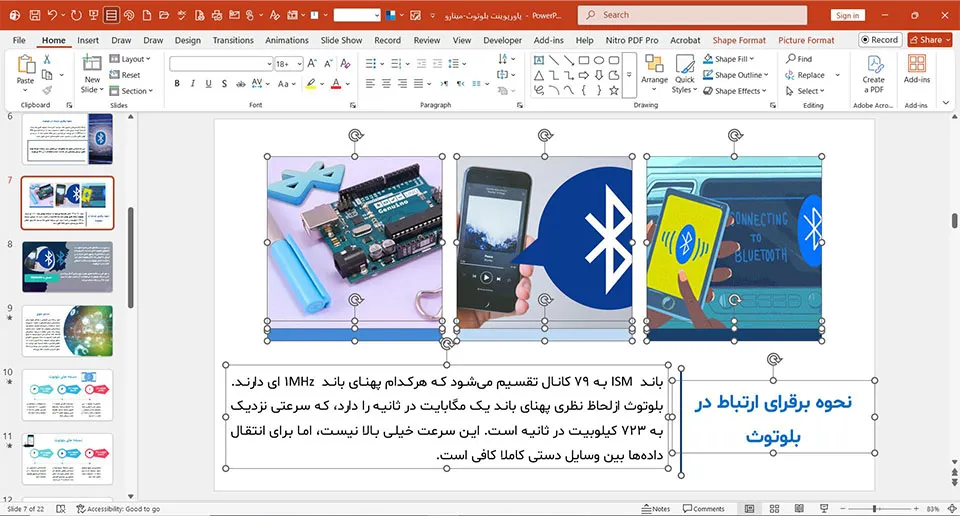Toggle Underline formatting

(x=208, y=84)
